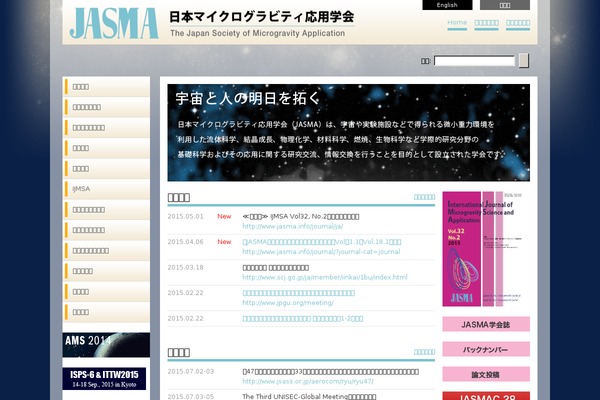Select the 2015.04.06 news date
This screenshot has width=600, height=400.
[185, 242]
